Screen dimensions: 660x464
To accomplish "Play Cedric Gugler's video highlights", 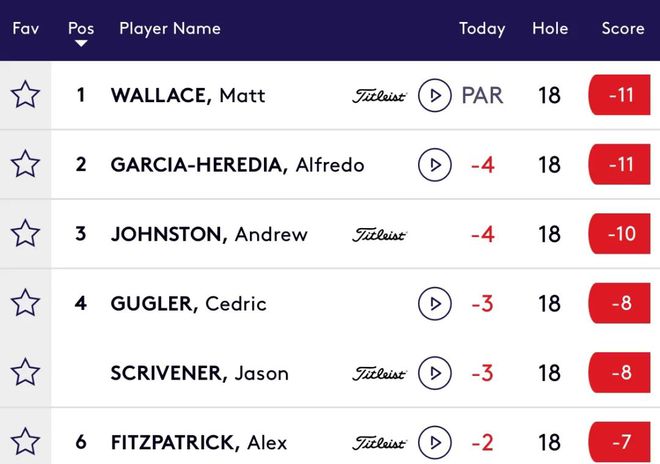I will [434, 303].
